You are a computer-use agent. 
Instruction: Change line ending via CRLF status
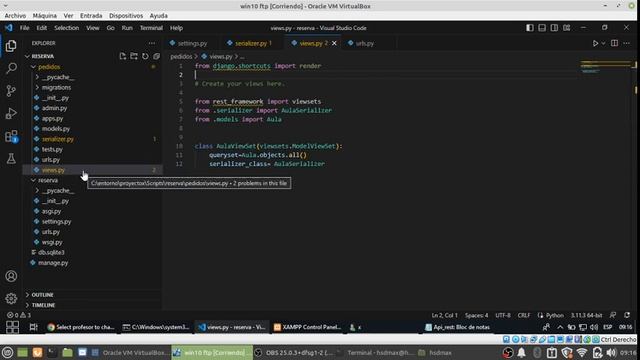click(524, 315)
